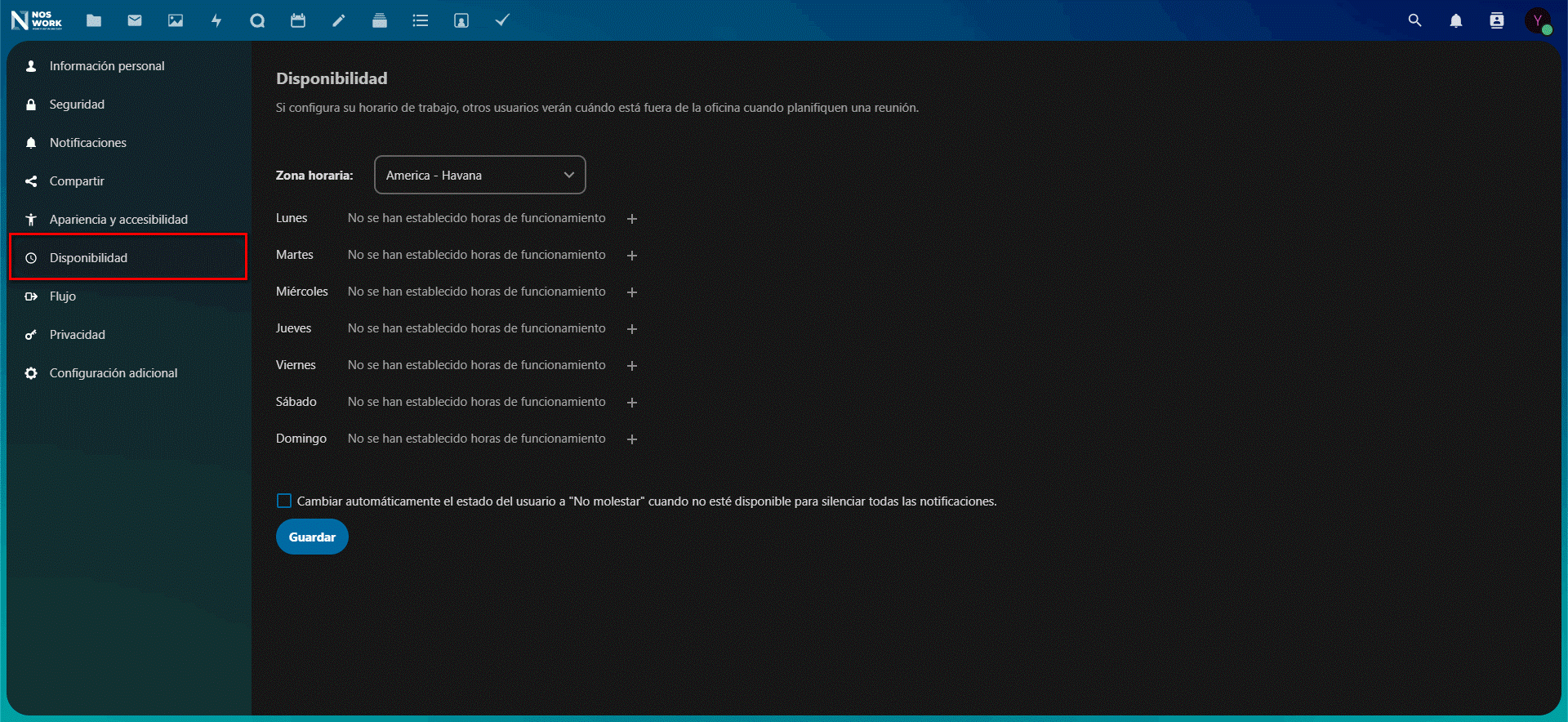Click the Disponibilidad heading text

[x=332, y=78]
